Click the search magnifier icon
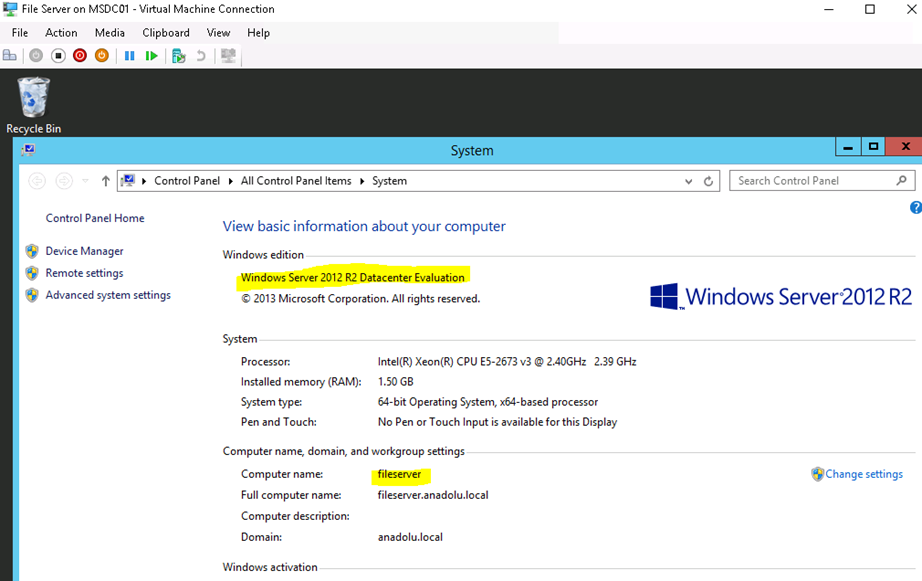922x581 pixels. pos(901,181)
